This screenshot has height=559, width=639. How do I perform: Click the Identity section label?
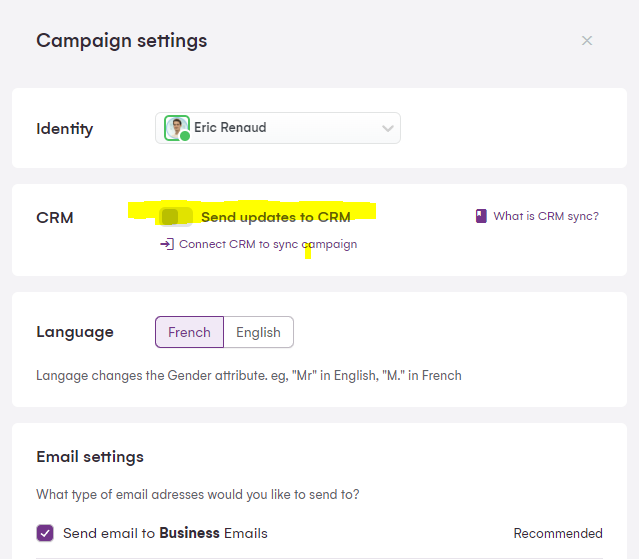[x=65, y=129]
